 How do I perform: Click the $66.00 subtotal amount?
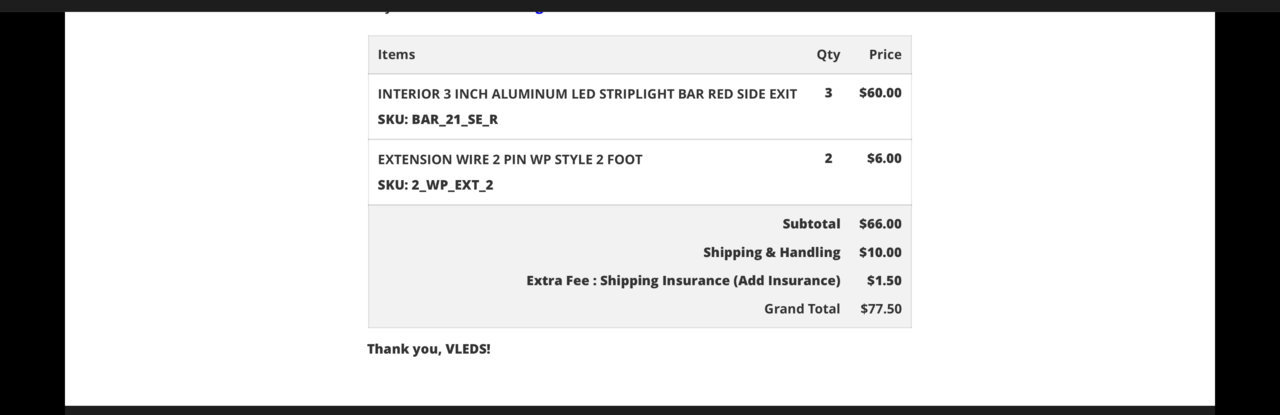click(x=880, y=224)
